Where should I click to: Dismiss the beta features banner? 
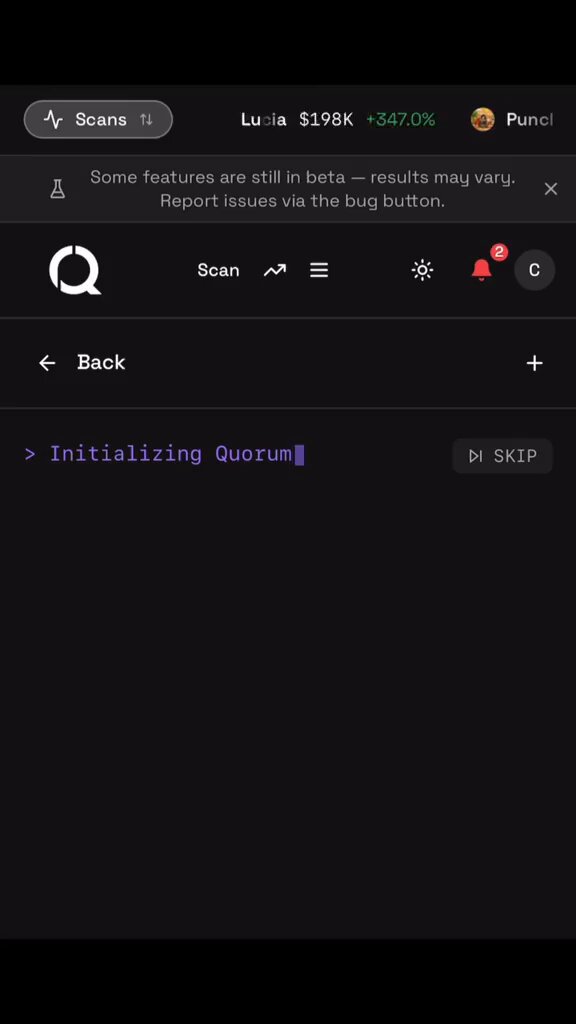551,189
